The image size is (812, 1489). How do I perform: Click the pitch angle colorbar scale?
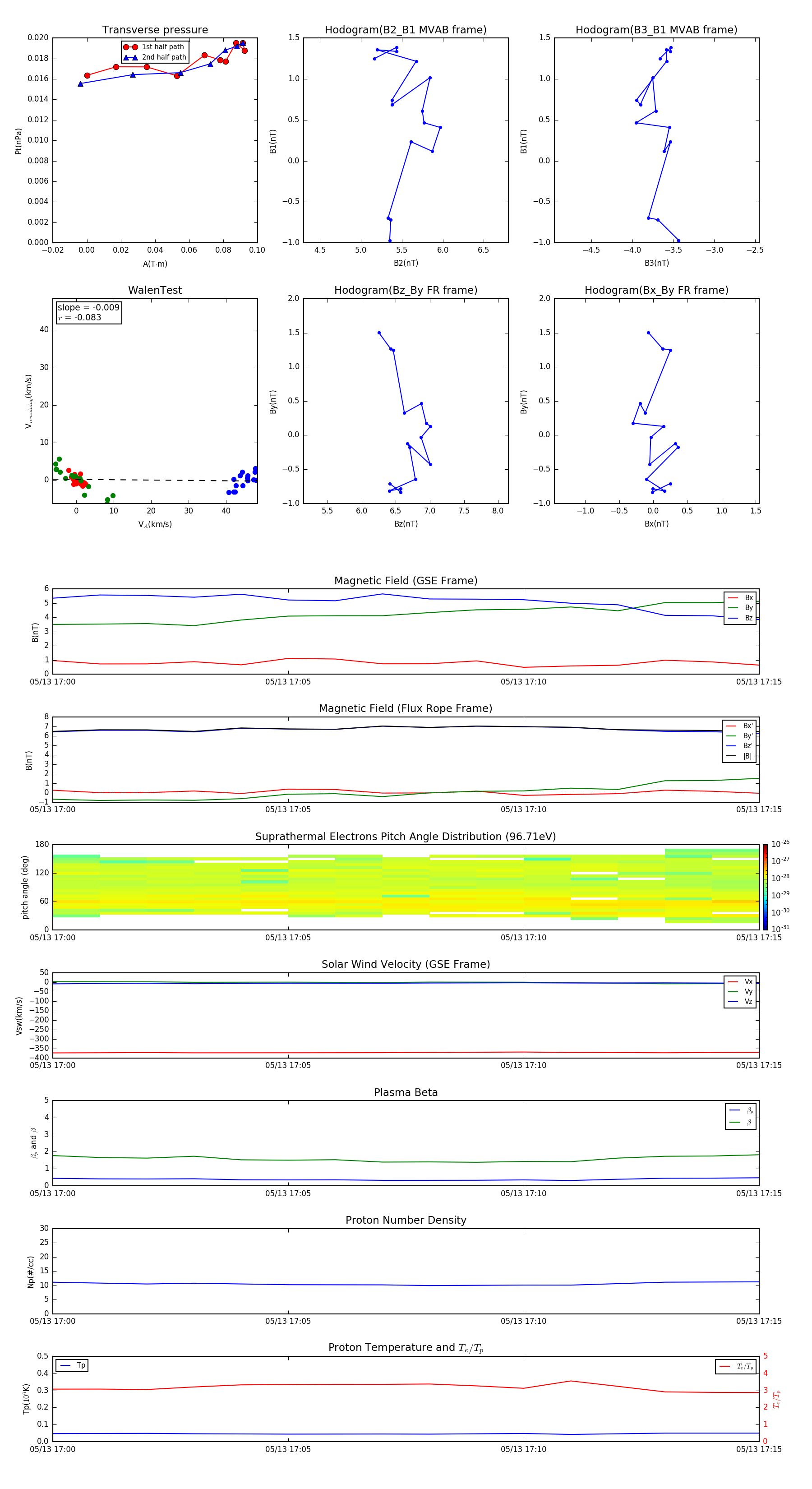(x=765, y=887)
